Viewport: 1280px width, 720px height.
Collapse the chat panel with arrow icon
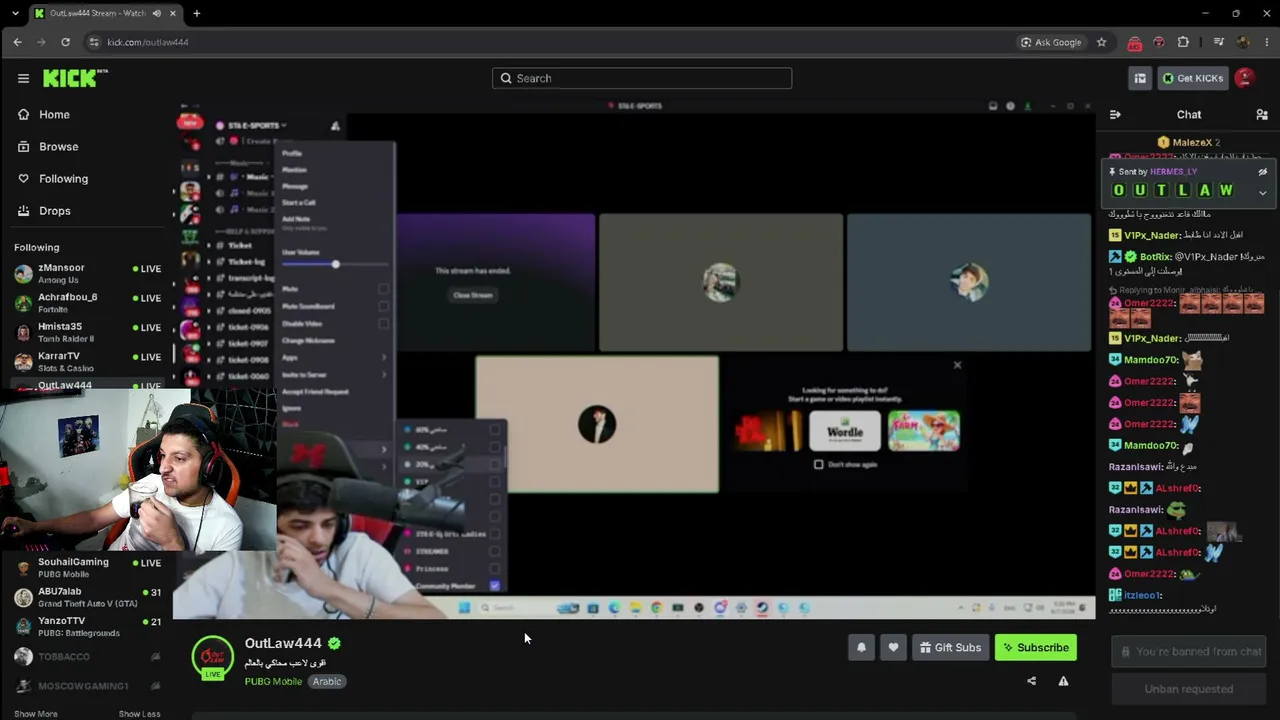pos(1115,115)
